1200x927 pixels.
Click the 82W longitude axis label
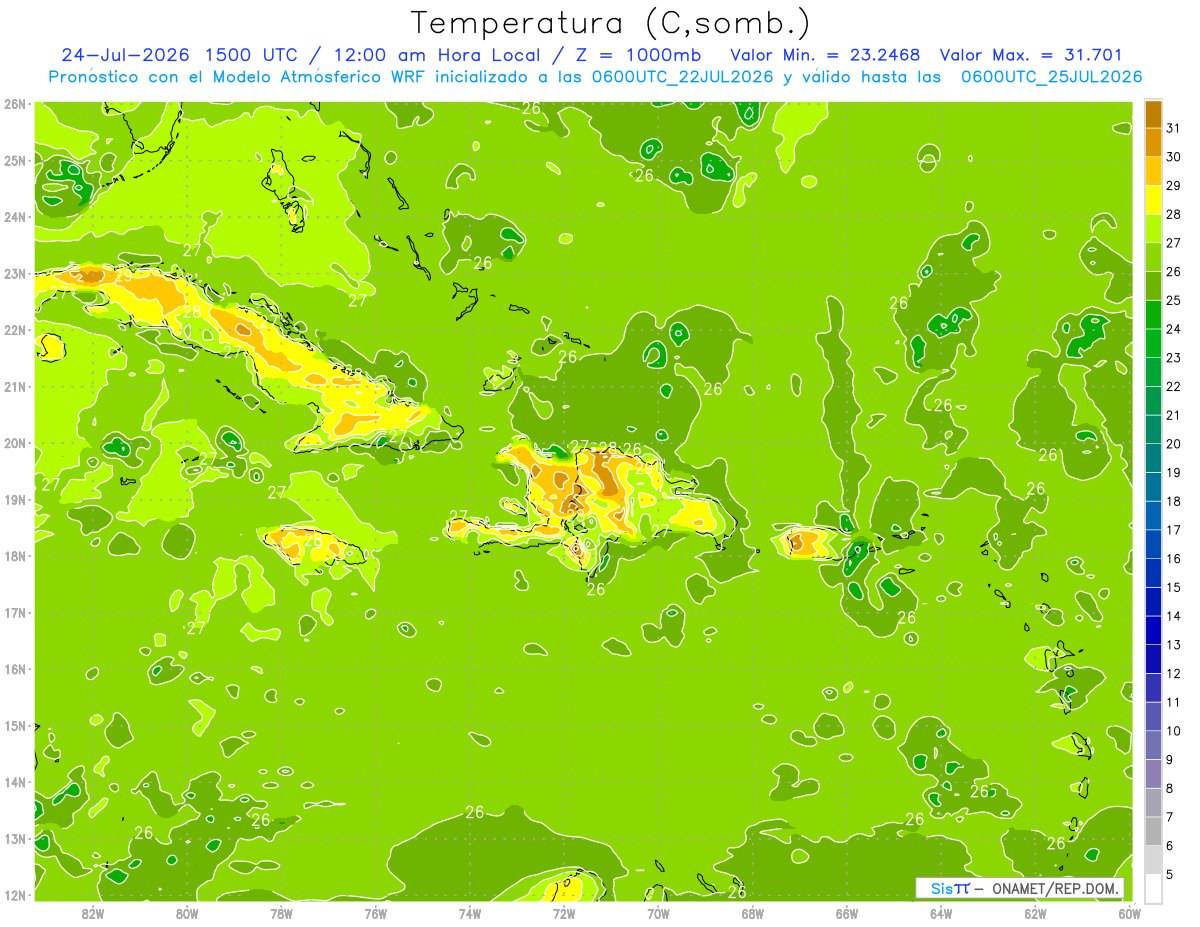[93, 912]
